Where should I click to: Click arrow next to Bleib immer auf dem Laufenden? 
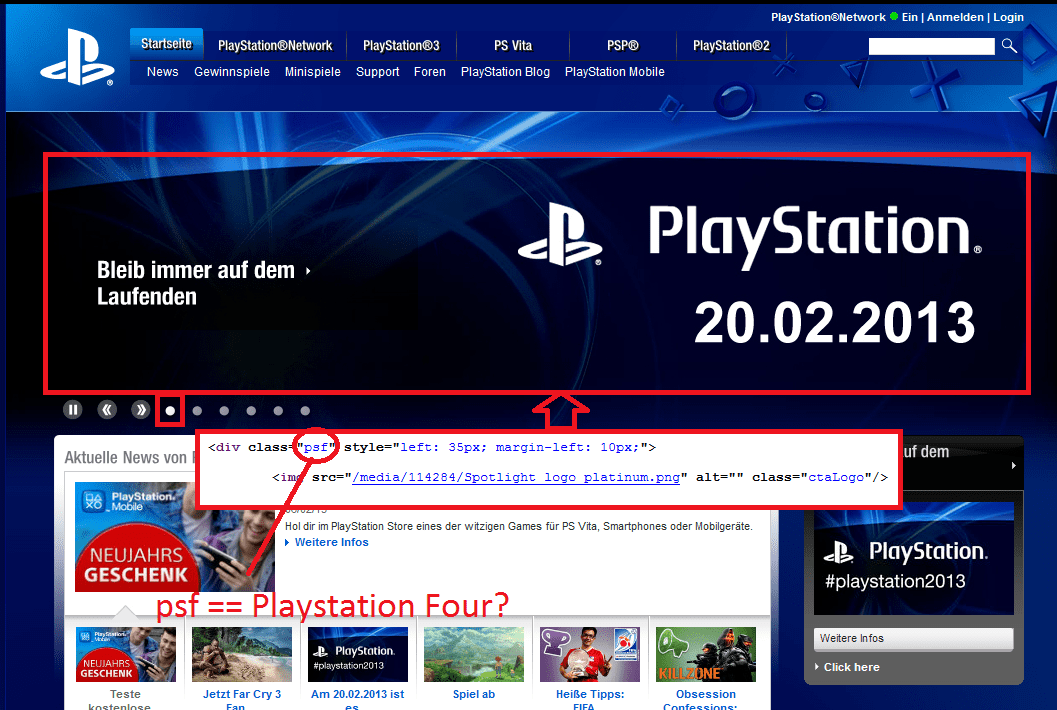point(308,271)
